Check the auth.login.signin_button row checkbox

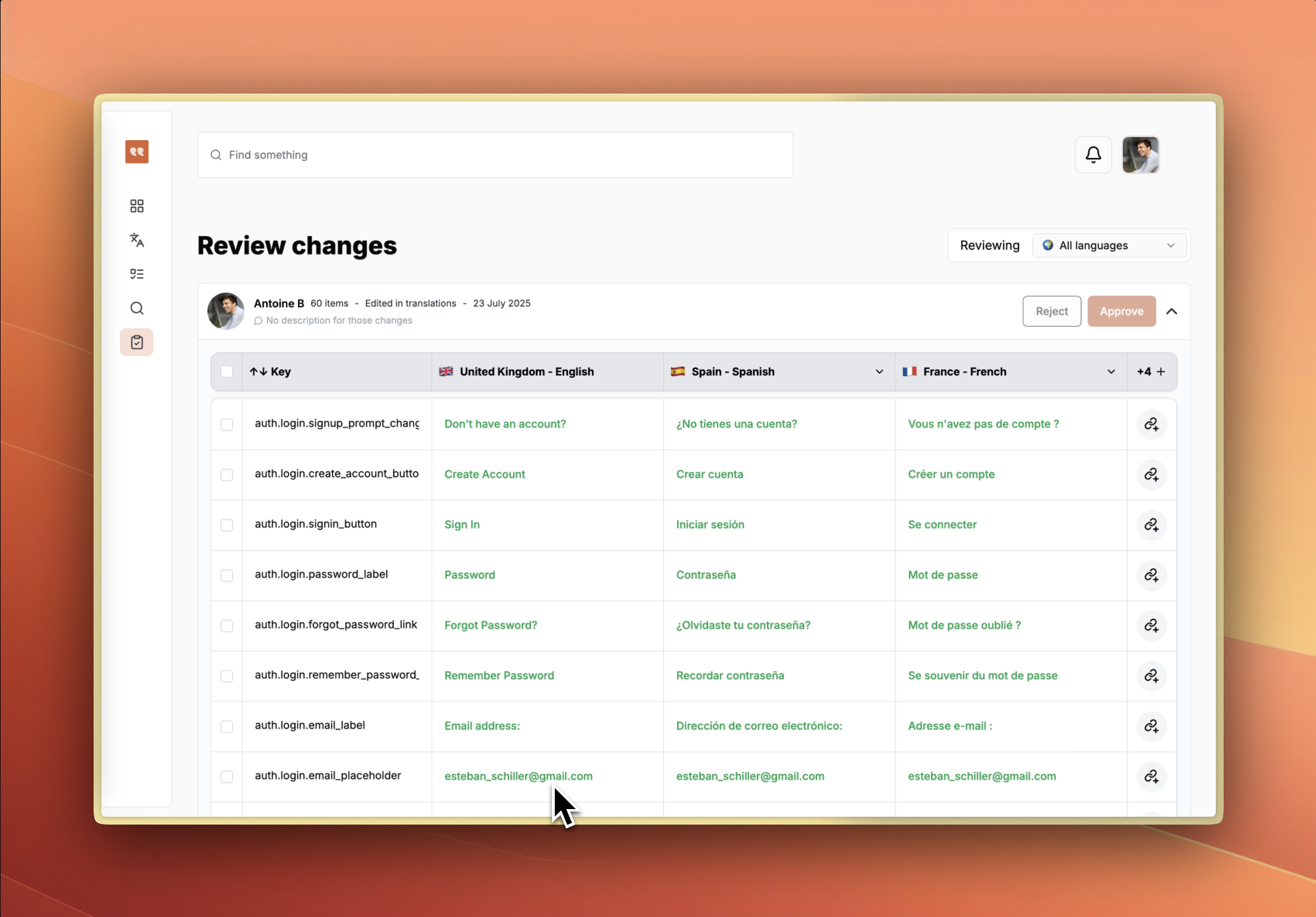226,525
